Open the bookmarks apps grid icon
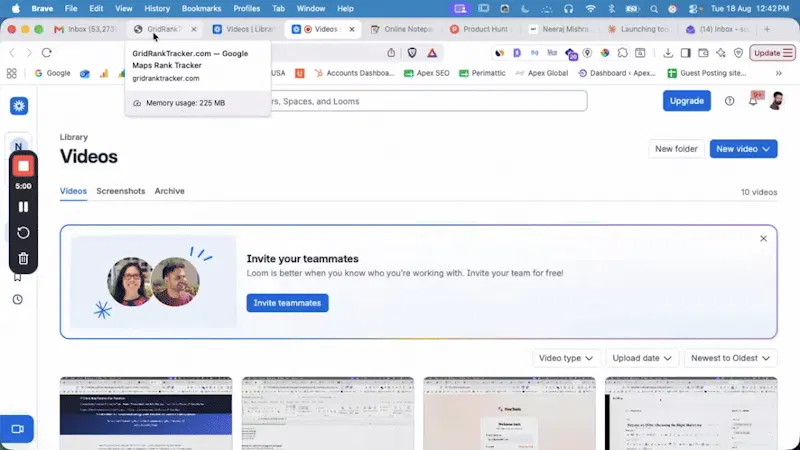Viewport: 800px width, 450px height. pyautogui.click(x=12, y=73)
